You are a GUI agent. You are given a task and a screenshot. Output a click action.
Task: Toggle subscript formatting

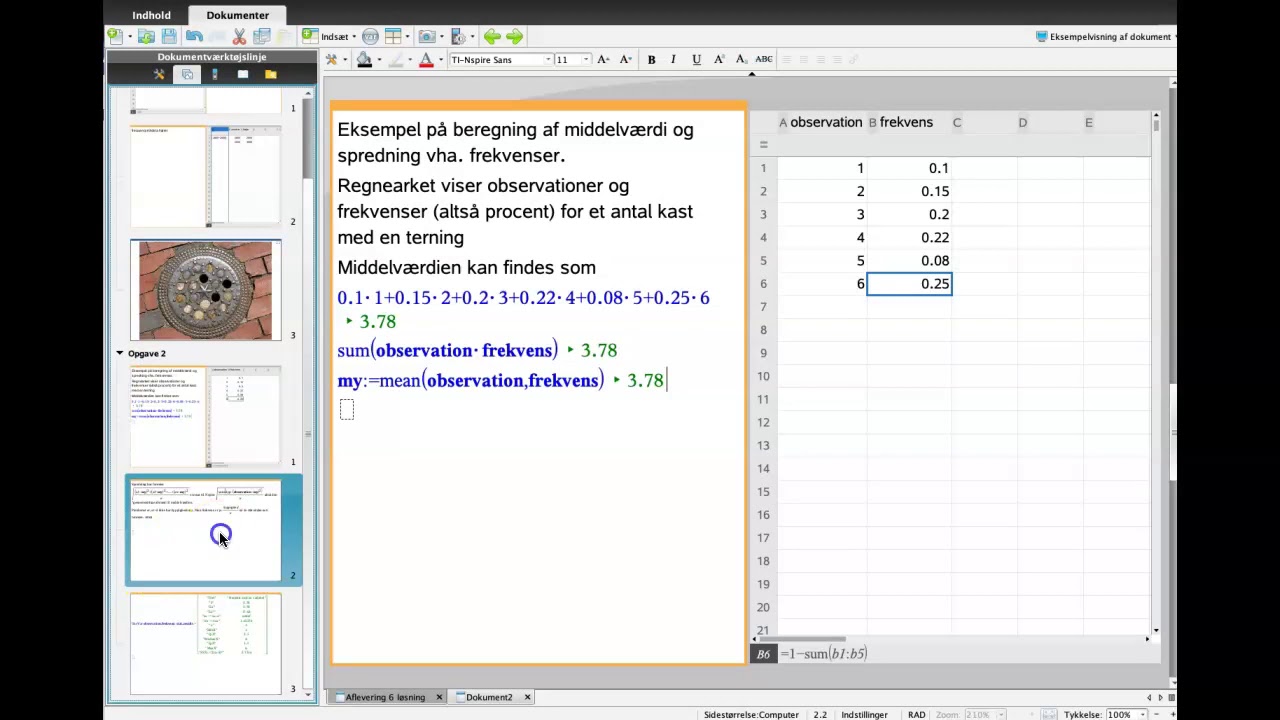(741, 60)
